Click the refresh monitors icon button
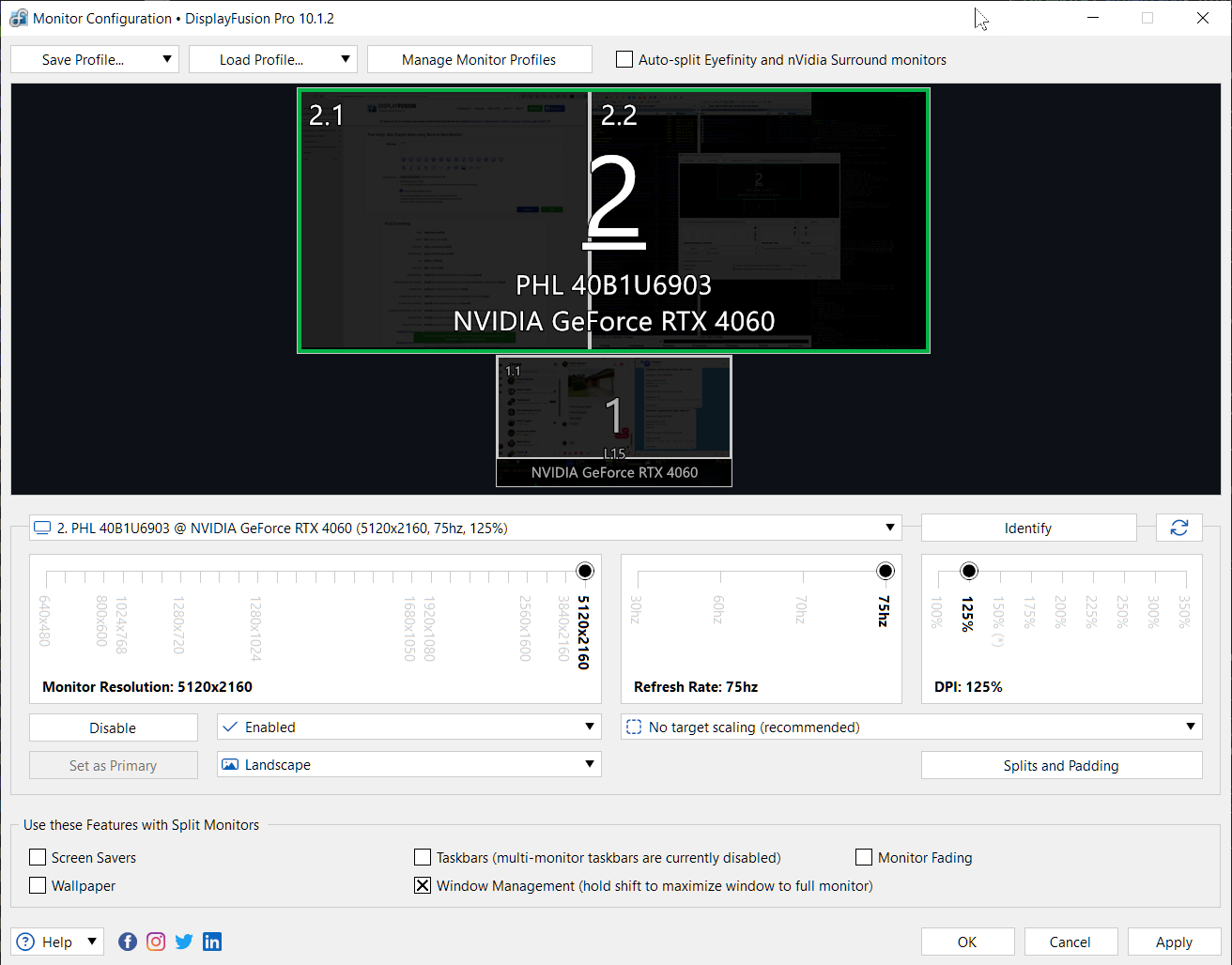Image resolution: width=1232 pixels, height=965 pixels. coord(1178,528)
